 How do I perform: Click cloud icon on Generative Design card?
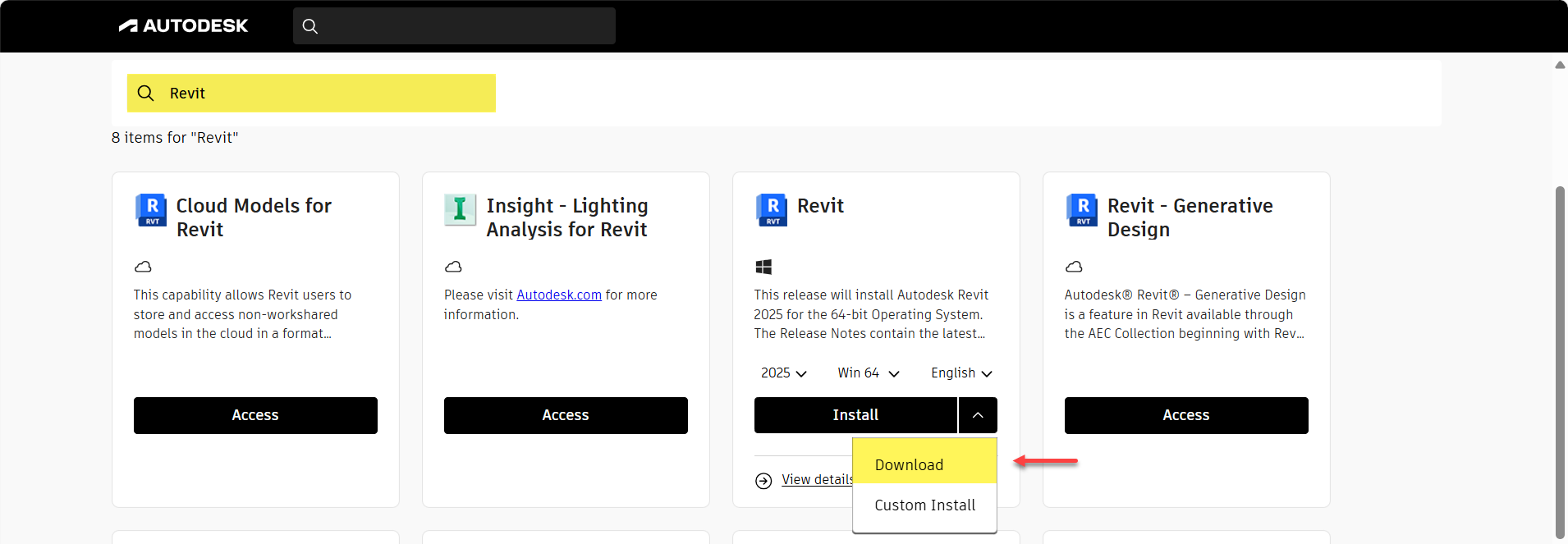1074,267
